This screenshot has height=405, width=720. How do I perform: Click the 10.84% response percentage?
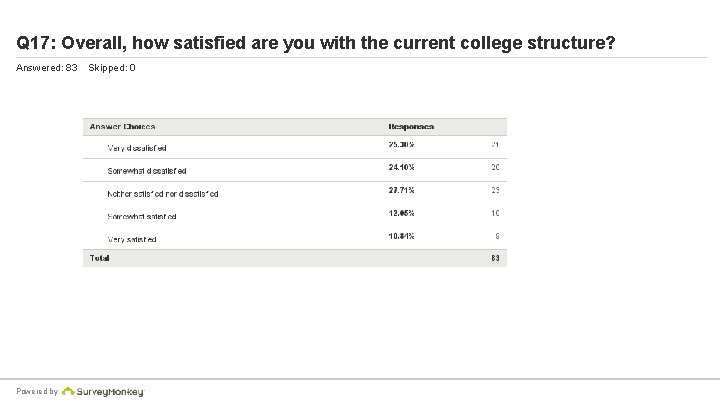tap(402, 236)
